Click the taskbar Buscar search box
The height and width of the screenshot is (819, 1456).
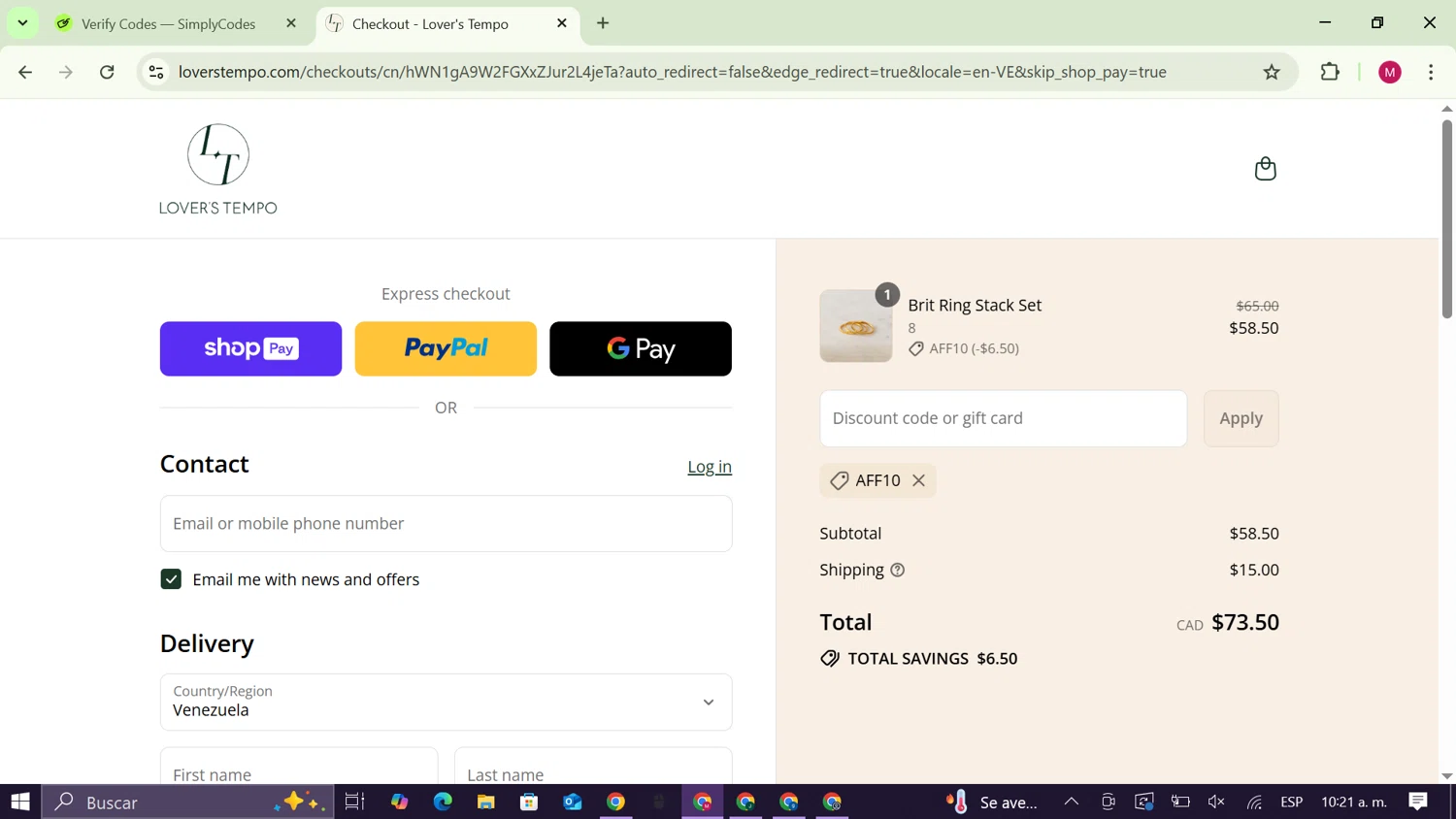point(187,802)
